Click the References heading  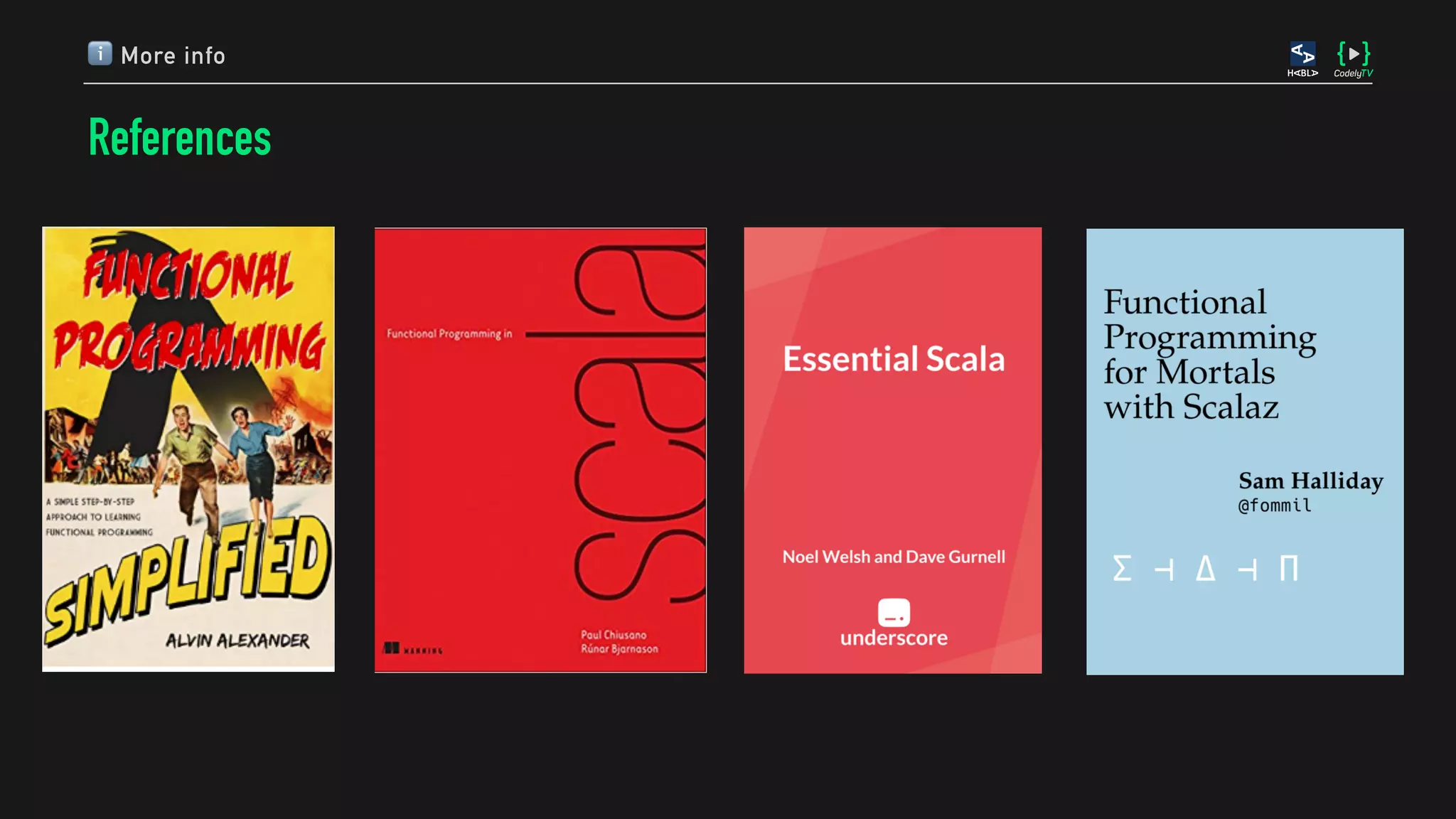180,137
